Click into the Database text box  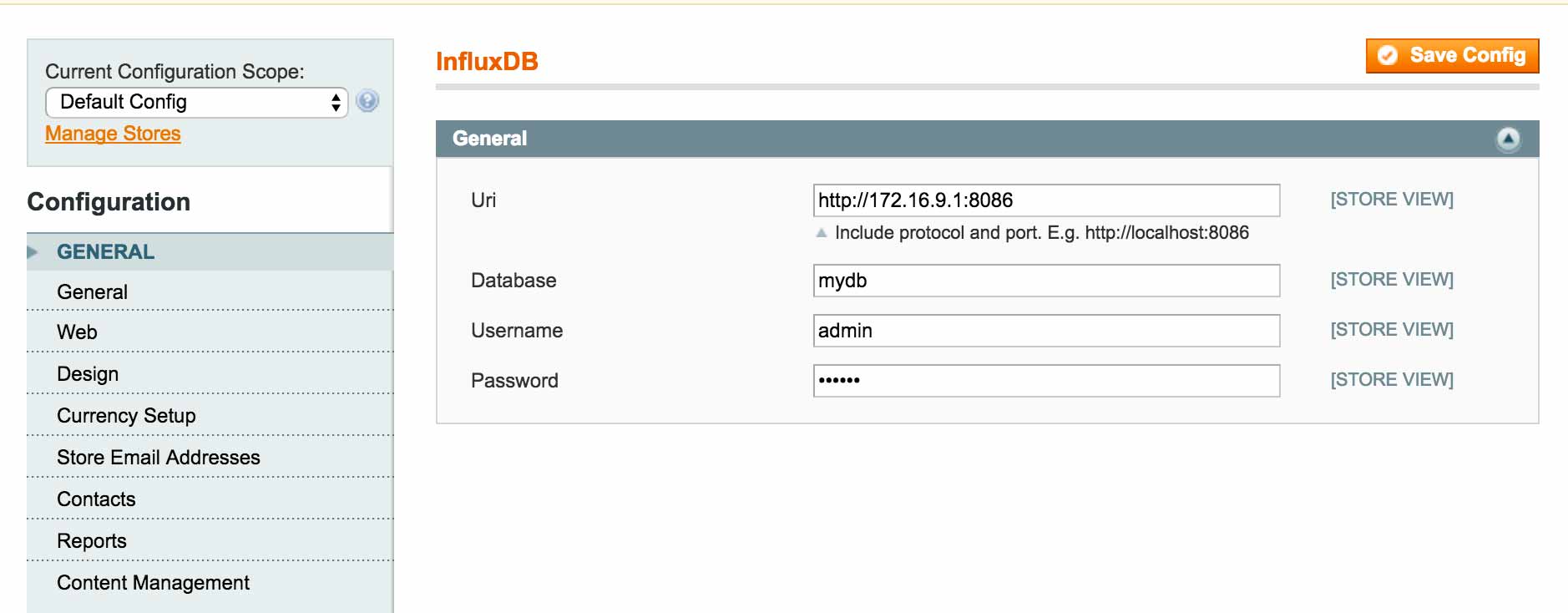1046,281
